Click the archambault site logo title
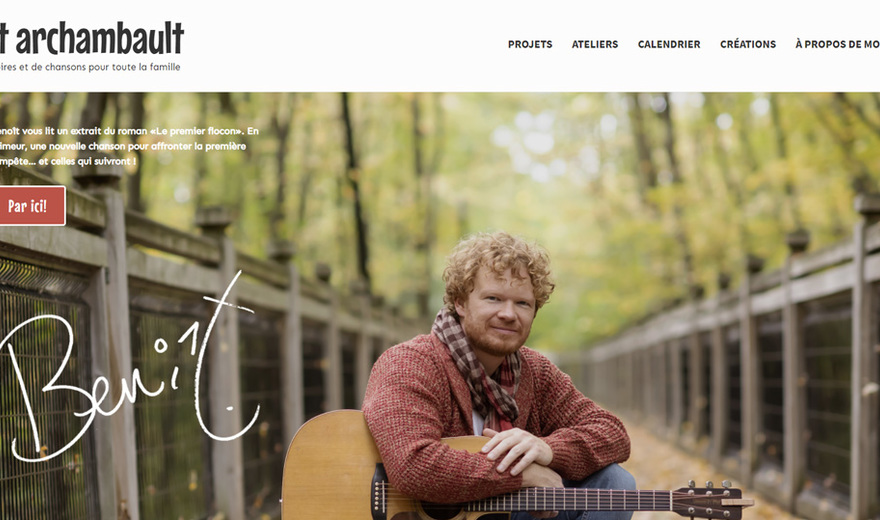Screen dimensions: 880x520 pos(91,38)
